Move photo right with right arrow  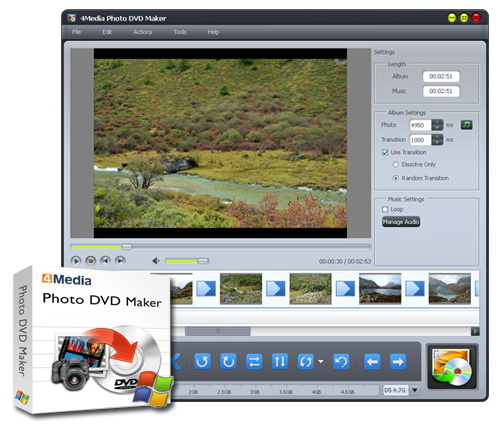coord(398,361)
